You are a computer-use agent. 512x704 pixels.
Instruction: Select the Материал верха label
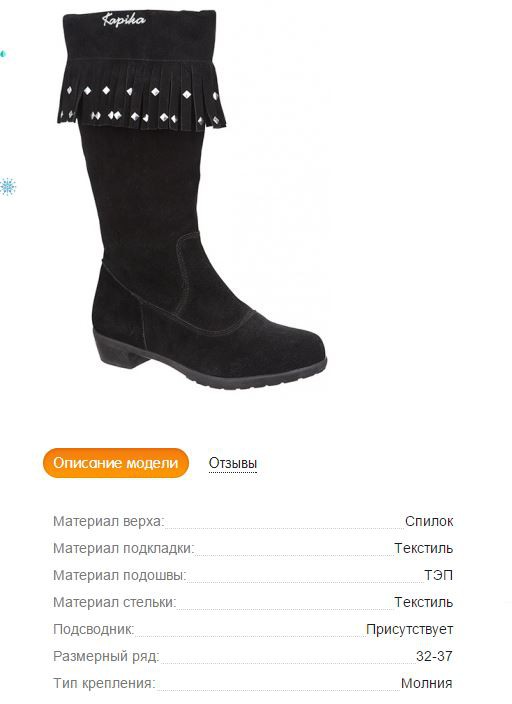click(x=109, y=521)
